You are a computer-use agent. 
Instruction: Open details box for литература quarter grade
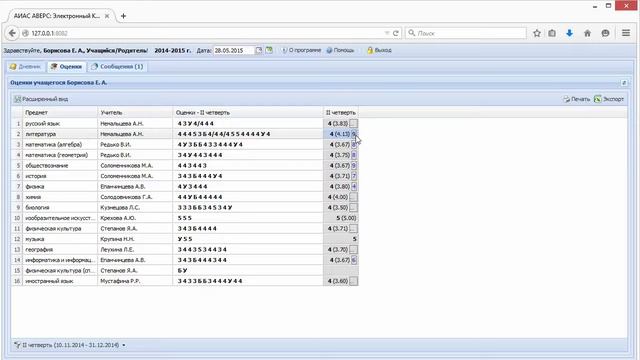354,134
